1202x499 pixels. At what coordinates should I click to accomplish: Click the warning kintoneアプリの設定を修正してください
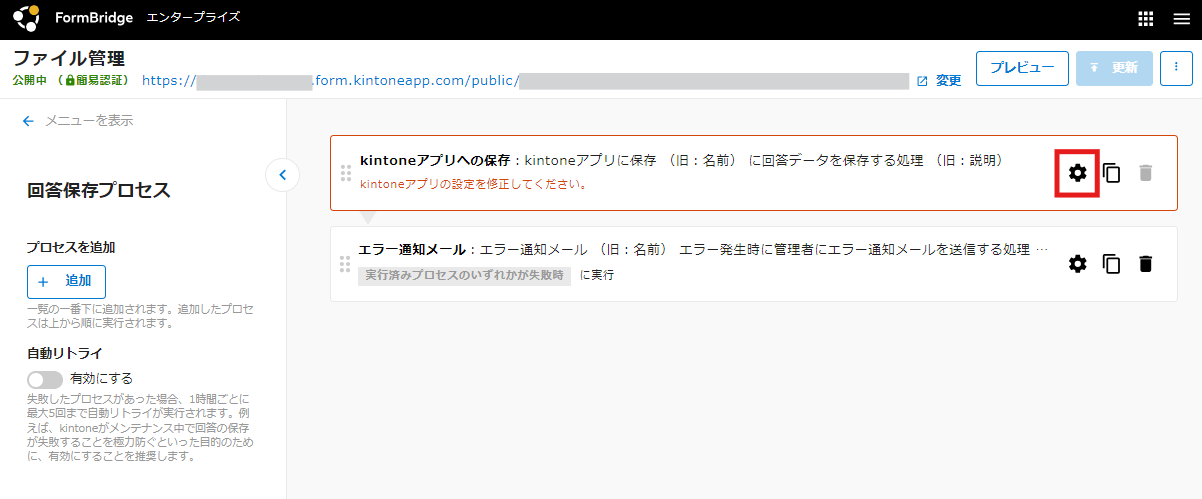tap(473, 184)
